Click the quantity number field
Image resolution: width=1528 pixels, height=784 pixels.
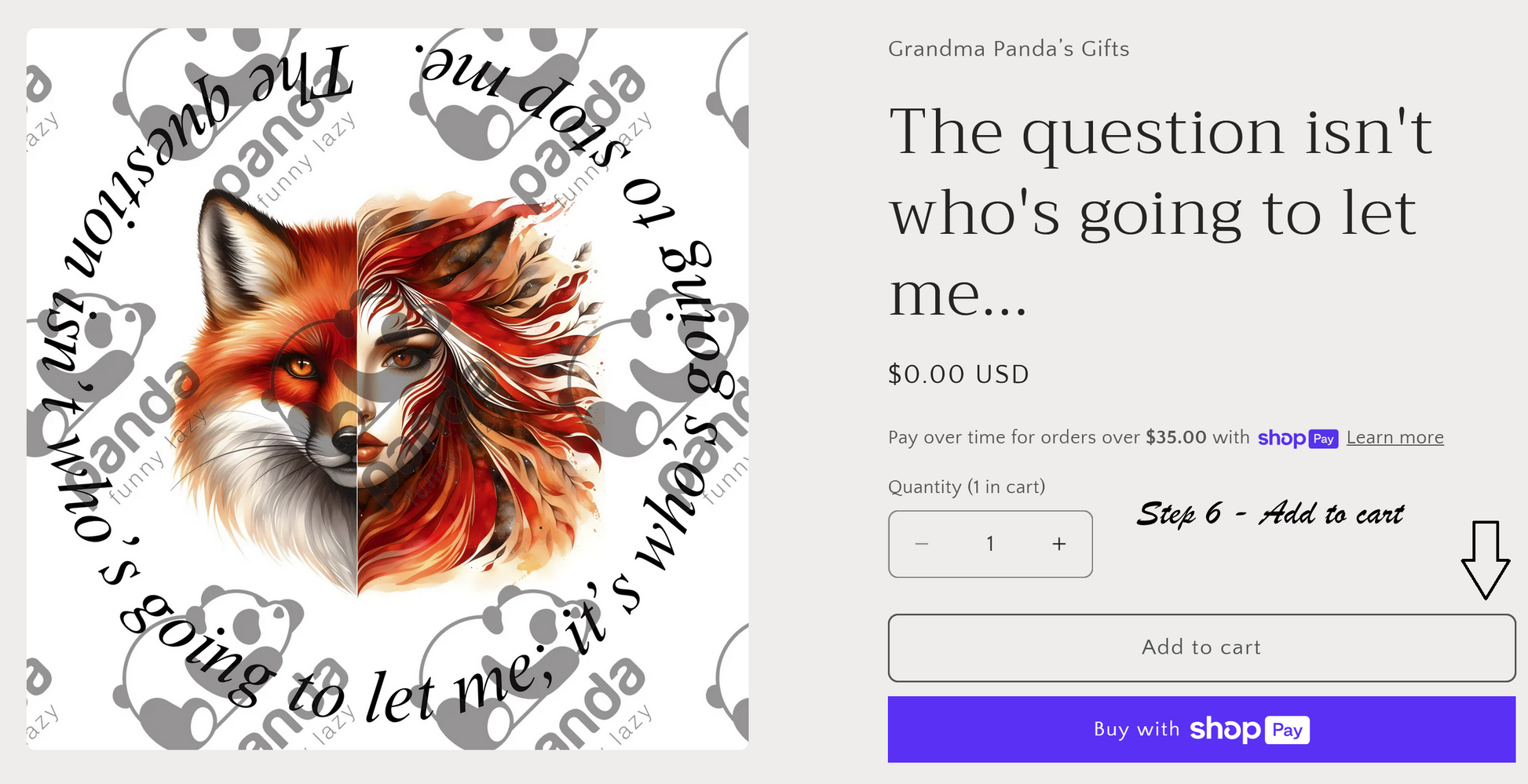pos(990,544)
